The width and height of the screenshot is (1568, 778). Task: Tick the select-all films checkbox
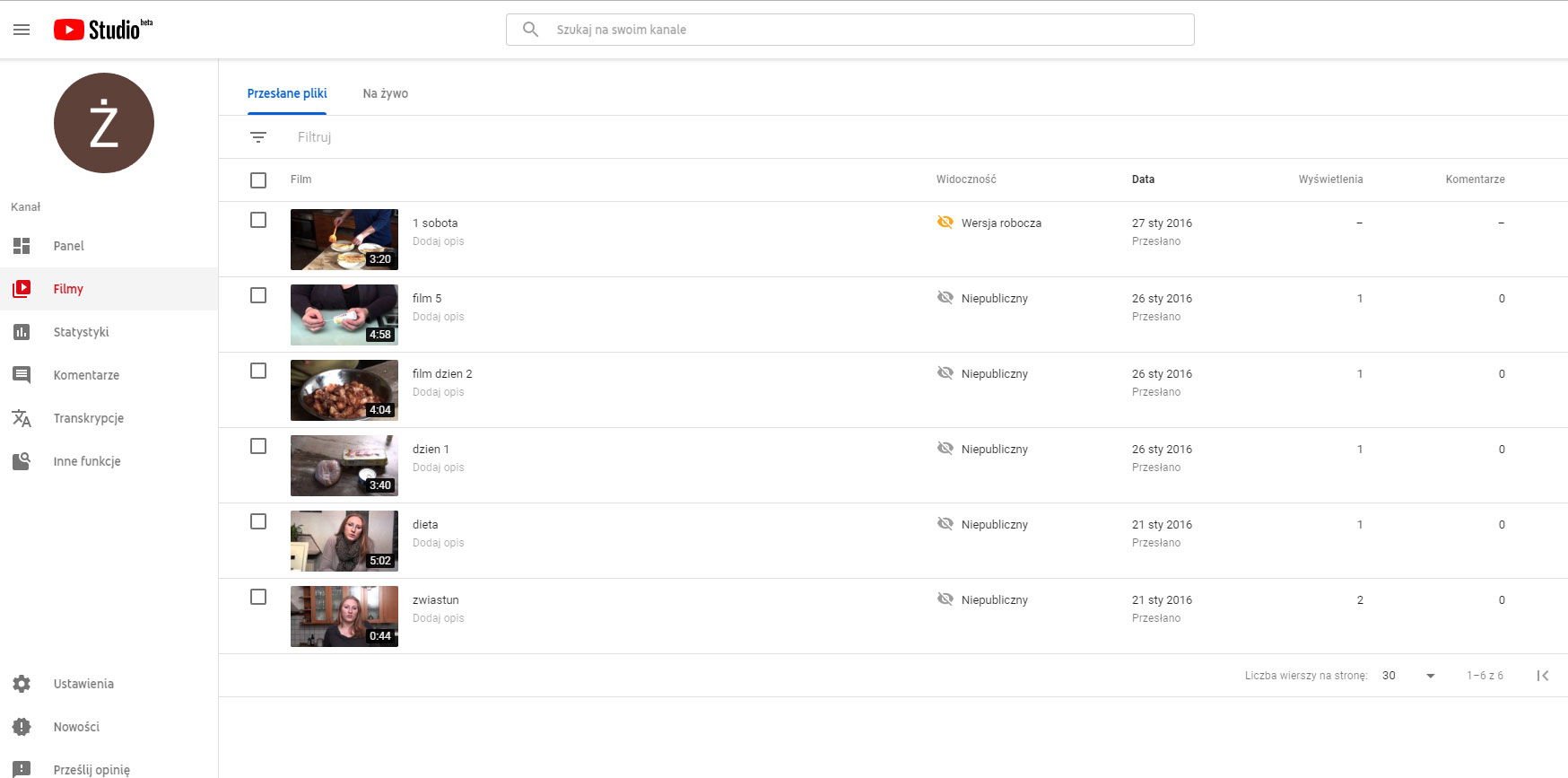coord(258,180)
